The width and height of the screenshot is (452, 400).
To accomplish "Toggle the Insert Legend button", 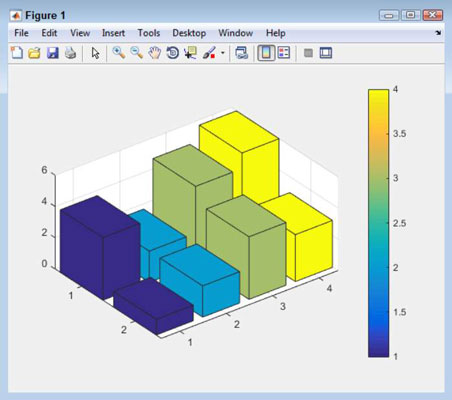I will coord(284,53).
